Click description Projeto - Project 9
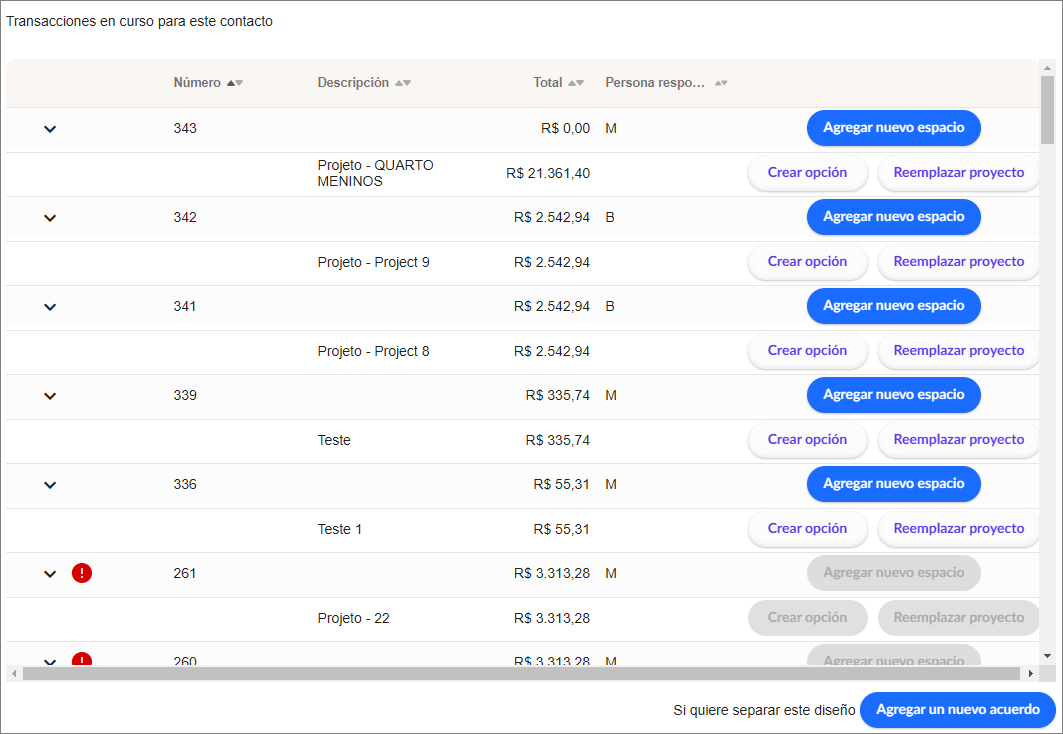This screenshot has width=1063, height=734. [x=374, y=262]
